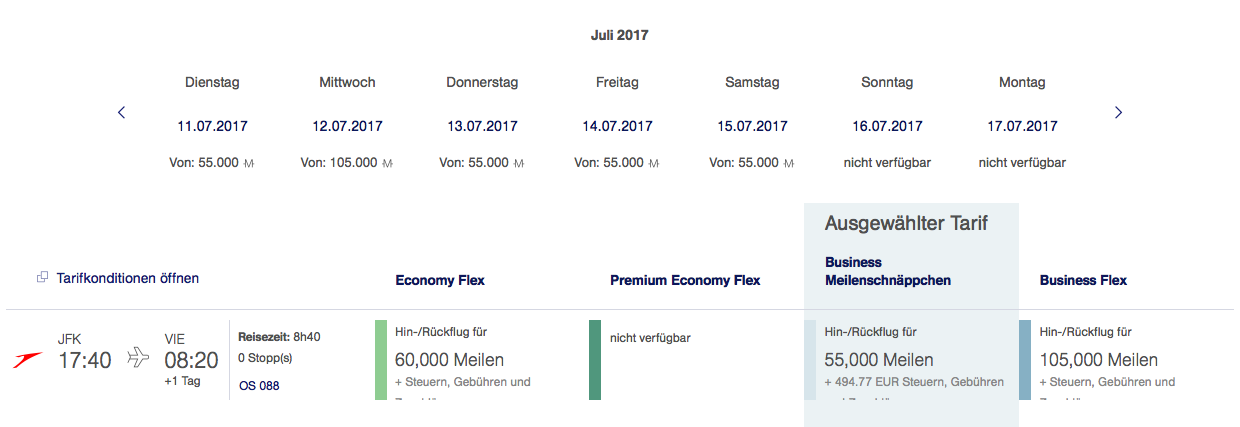Select Business Meilenschnäppchen 55,000 Meilen fare
The width and height of the screenshot is (1240, 427).
pos(910,360)
